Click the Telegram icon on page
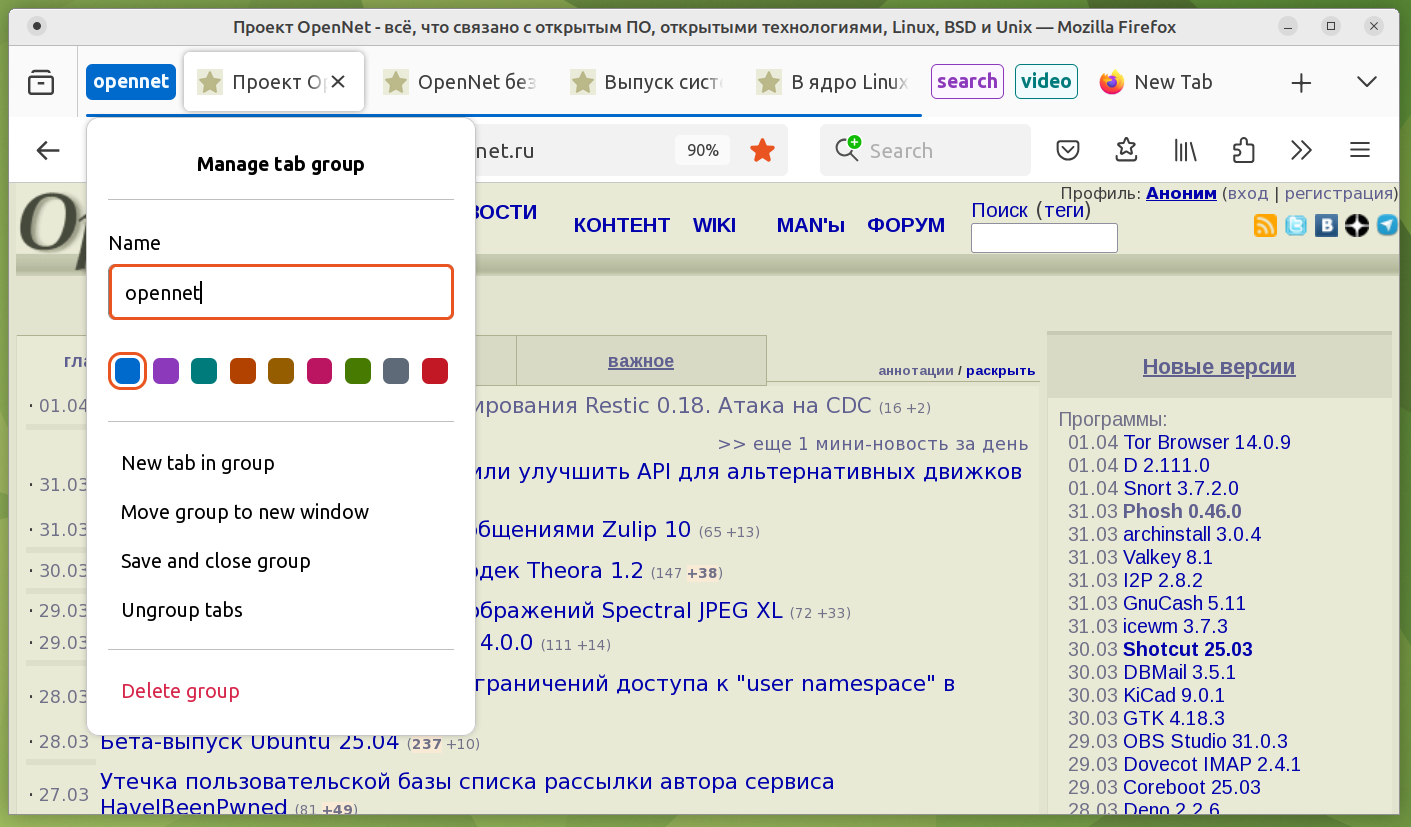Viewport: 1411px width, 827px height. click(x=1387, y=225)
